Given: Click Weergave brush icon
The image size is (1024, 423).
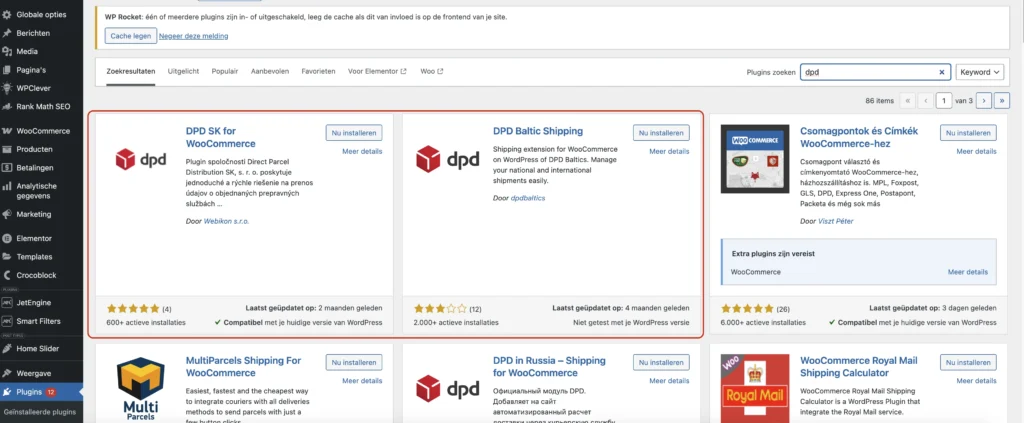Looking at the screenshot, I should (7, 373).
